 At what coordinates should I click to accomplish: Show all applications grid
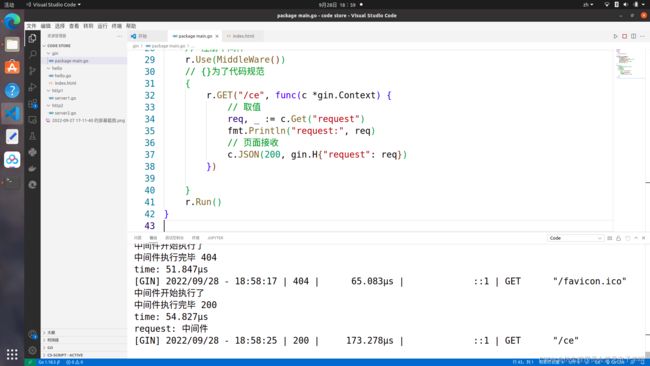click(x=12, y=354)
